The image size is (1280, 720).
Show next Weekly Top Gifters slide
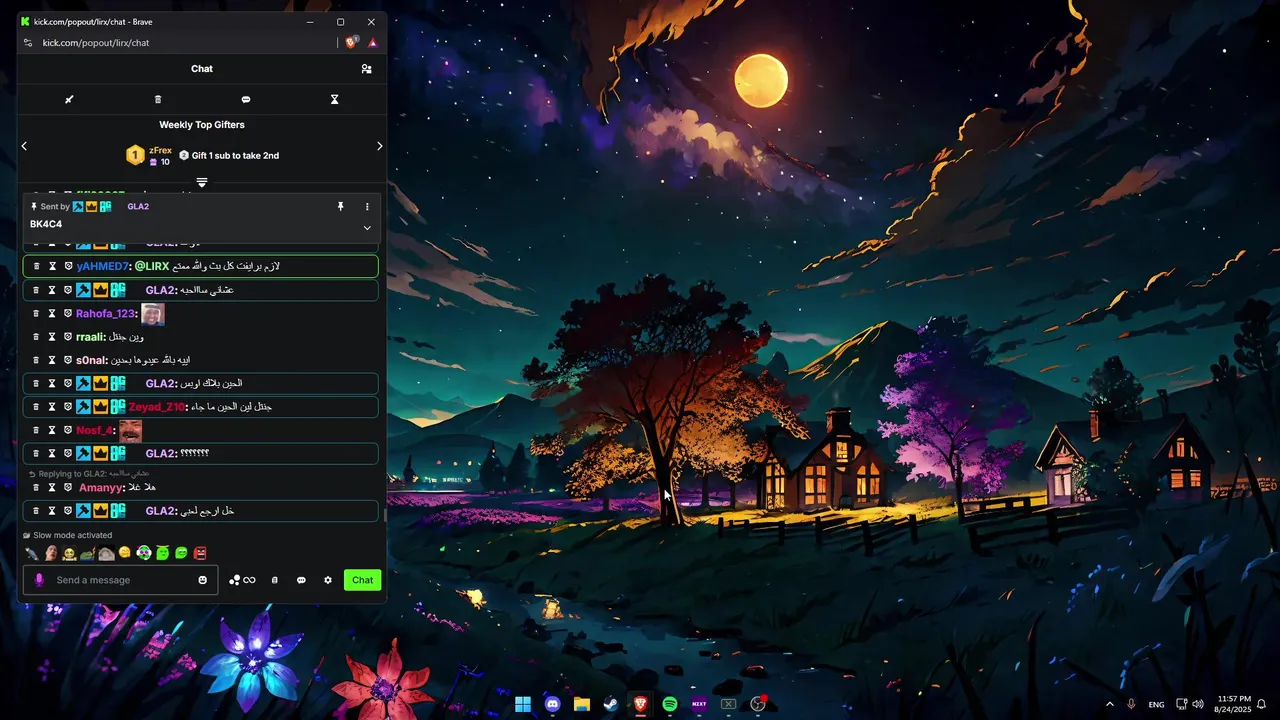(379, 146)
